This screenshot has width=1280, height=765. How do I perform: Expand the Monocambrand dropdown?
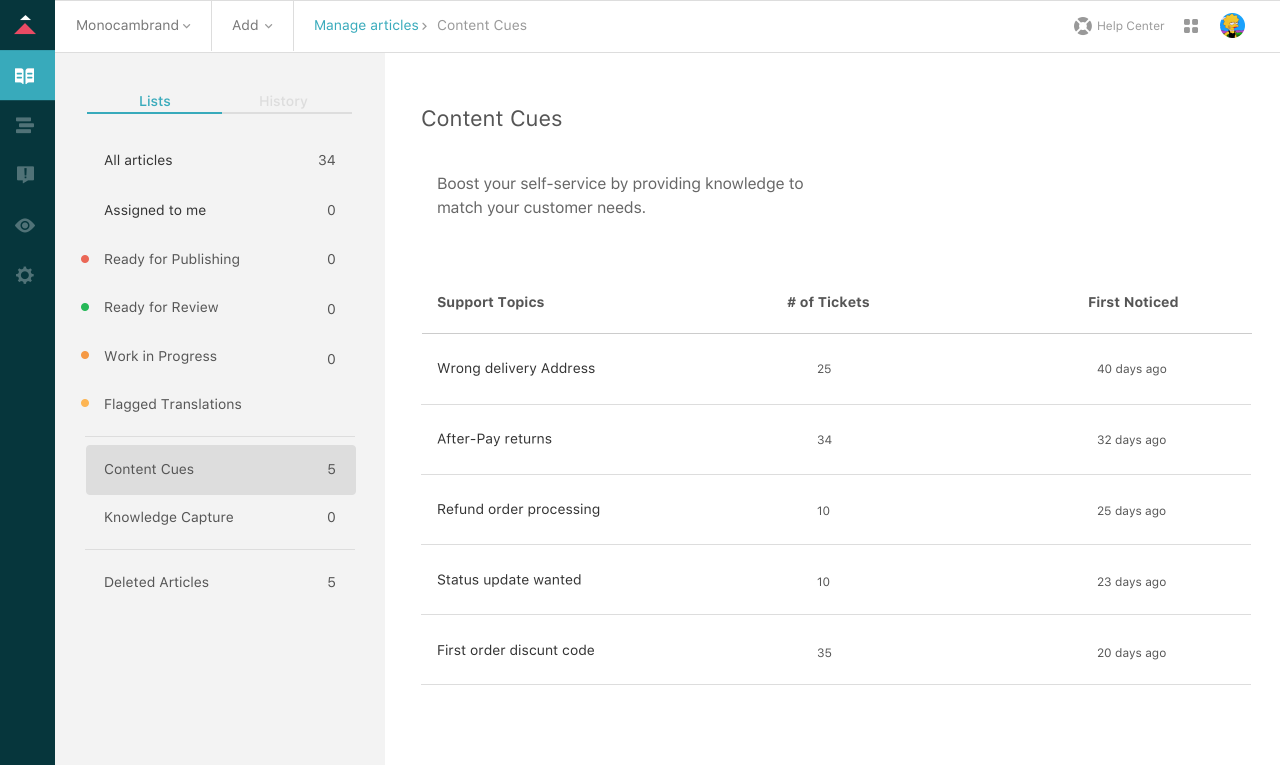(133, 25)
